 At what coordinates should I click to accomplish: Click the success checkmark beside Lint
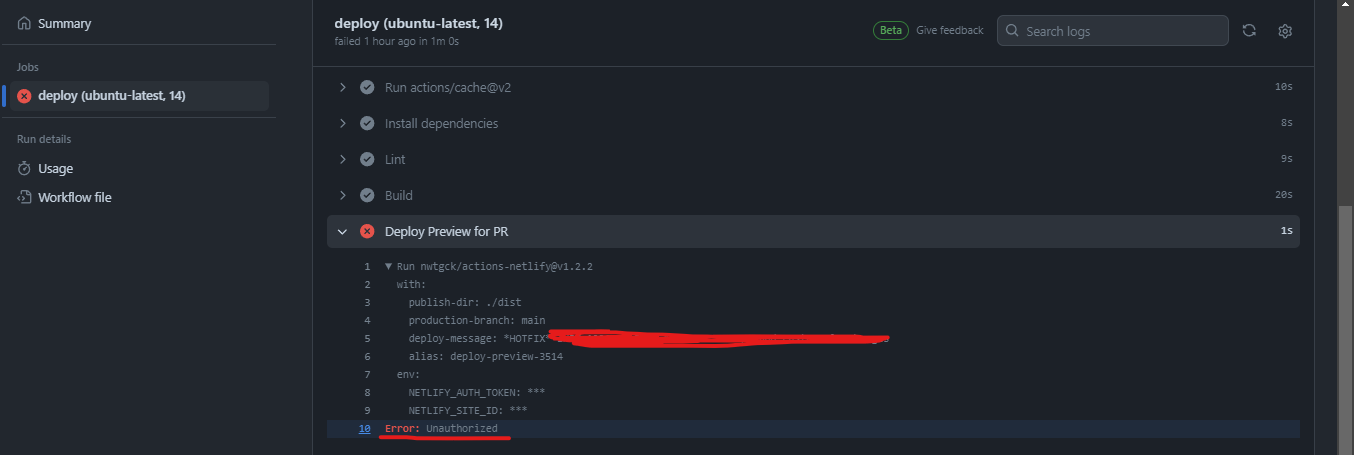coord(367,159)
